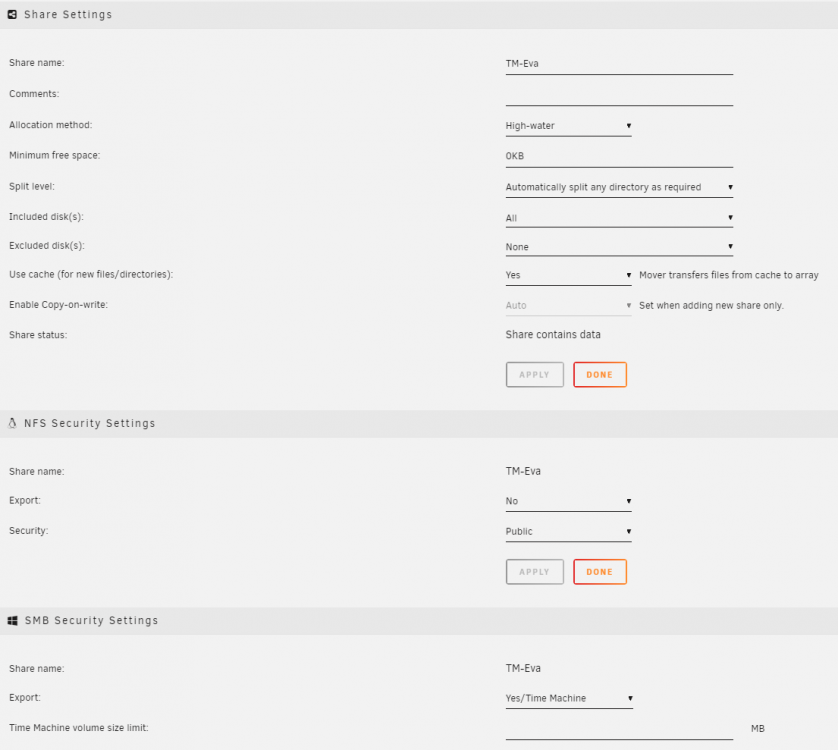Open the Included disk(s) All dropdown

(x=619, y=218)
